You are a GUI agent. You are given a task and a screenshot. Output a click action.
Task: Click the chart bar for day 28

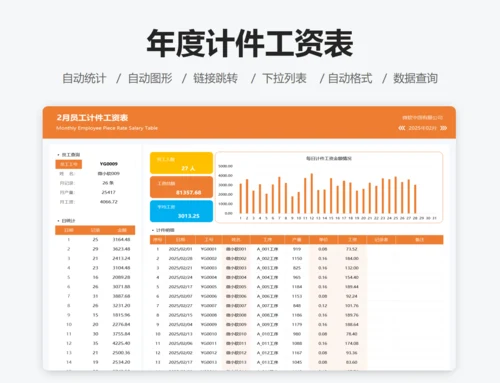(x=415, y=199)
